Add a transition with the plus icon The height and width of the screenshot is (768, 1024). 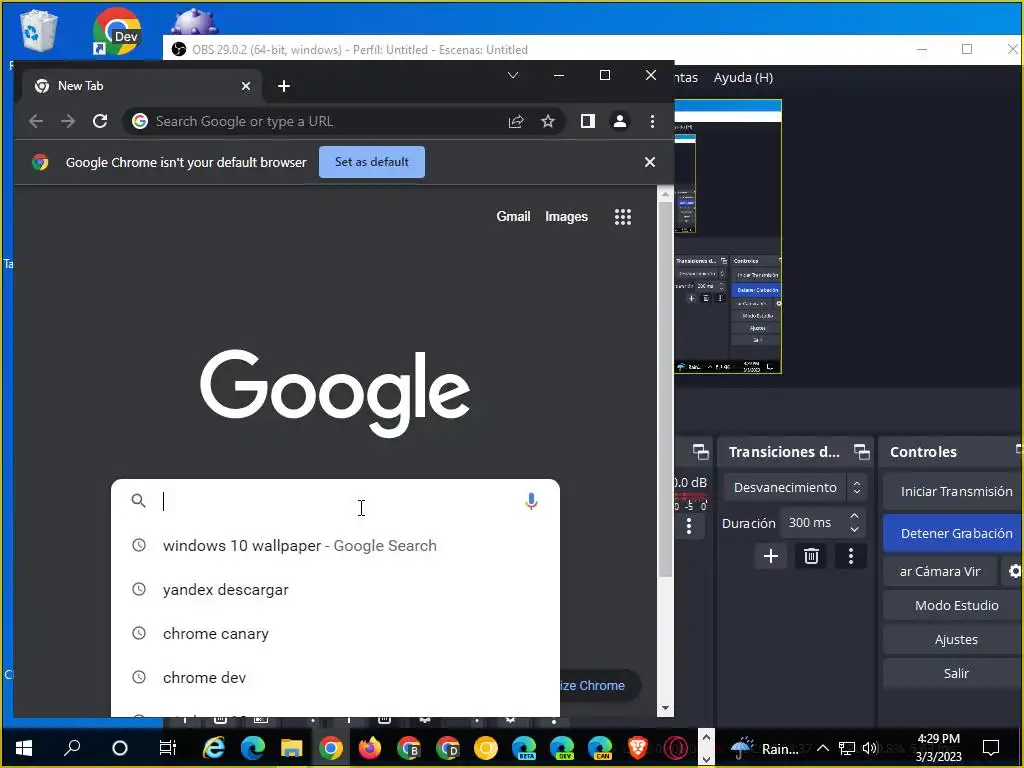pyautogui.click(x=771, y=556)
